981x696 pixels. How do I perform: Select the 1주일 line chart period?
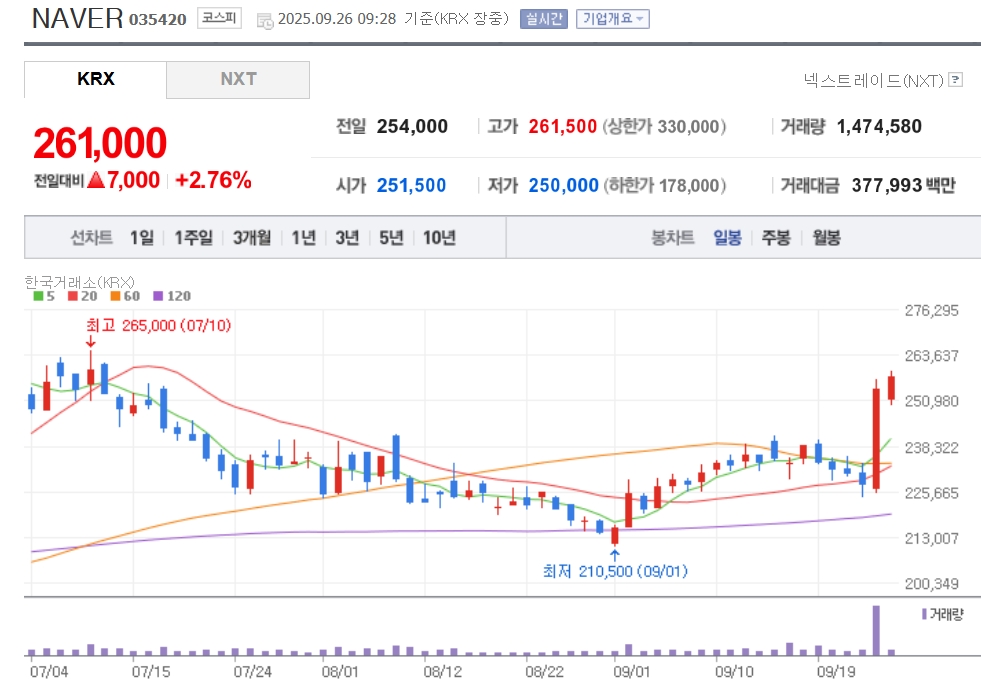(x=193, y=238)
